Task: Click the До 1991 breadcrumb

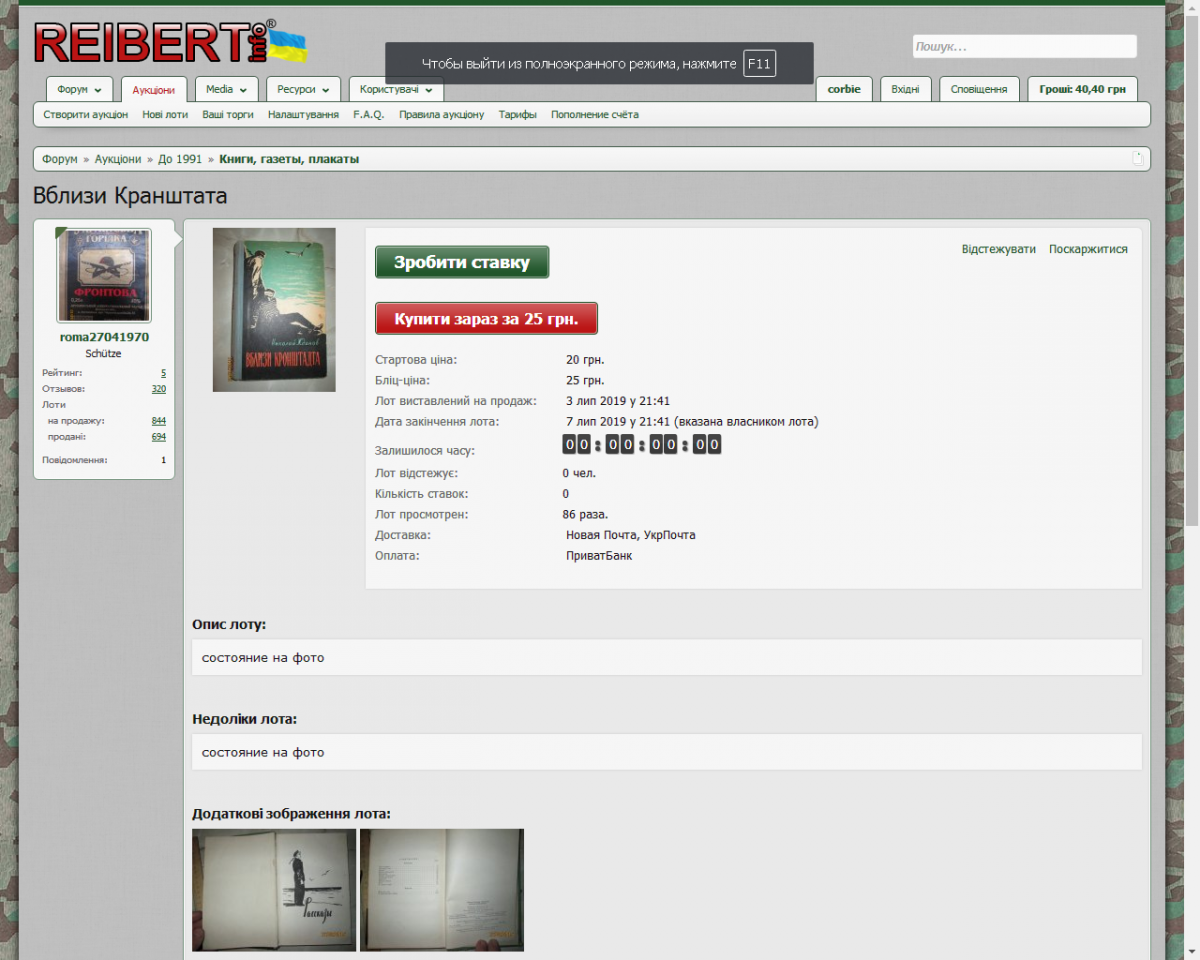Action: point(180,159)
